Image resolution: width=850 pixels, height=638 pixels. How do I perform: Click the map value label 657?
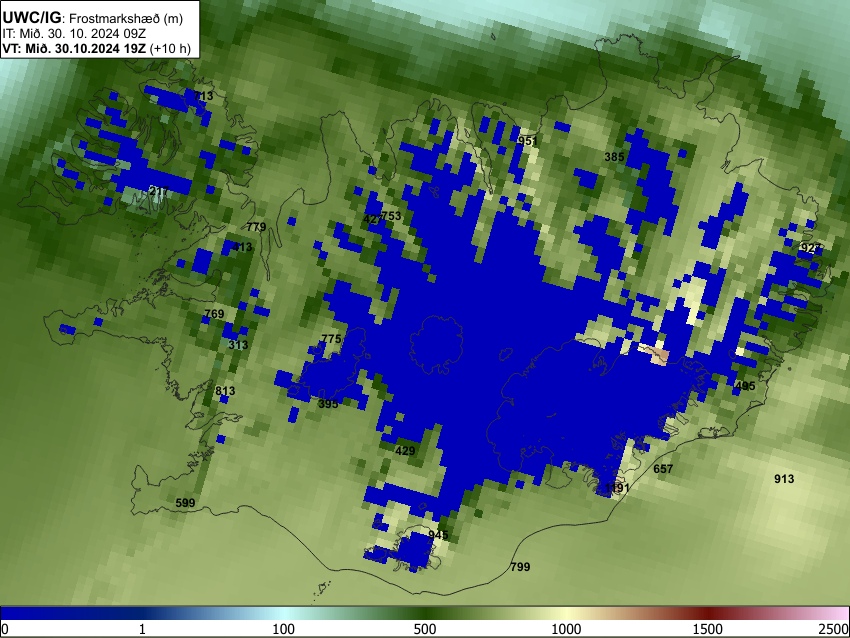pyautogui.click(x=663, y=469)
